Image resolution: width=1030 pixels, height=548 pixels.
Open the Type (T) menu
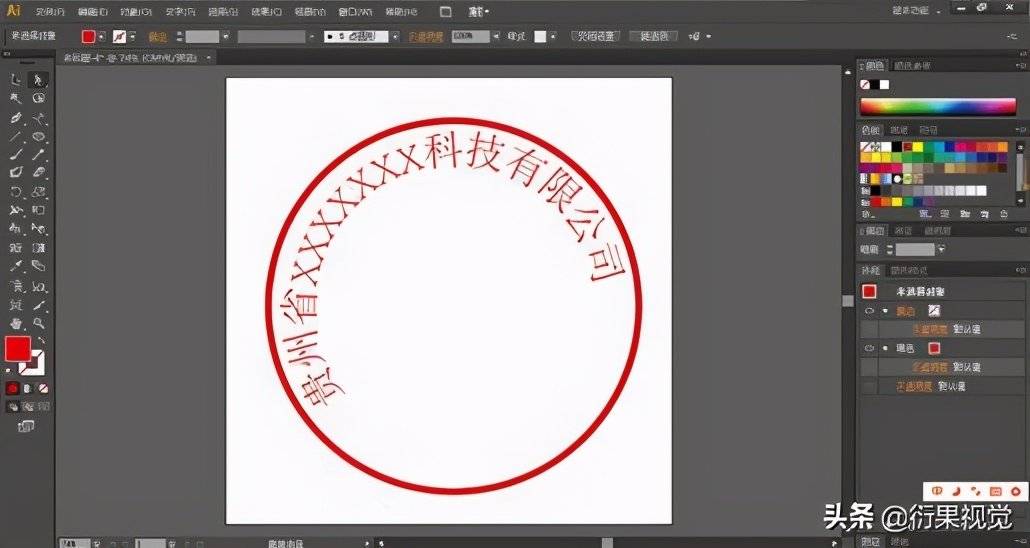(x=179, y=11)
